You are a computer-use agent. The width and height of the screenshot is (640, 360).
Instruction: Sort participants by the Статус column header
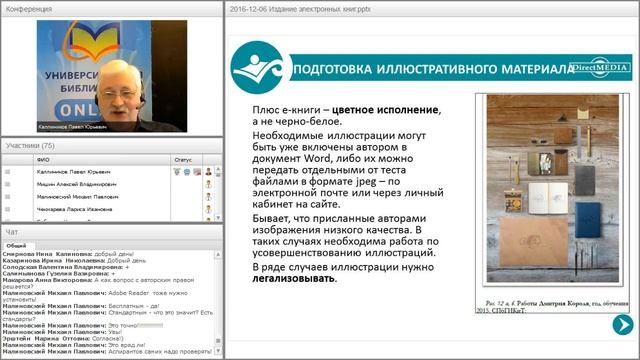point(186,160)
